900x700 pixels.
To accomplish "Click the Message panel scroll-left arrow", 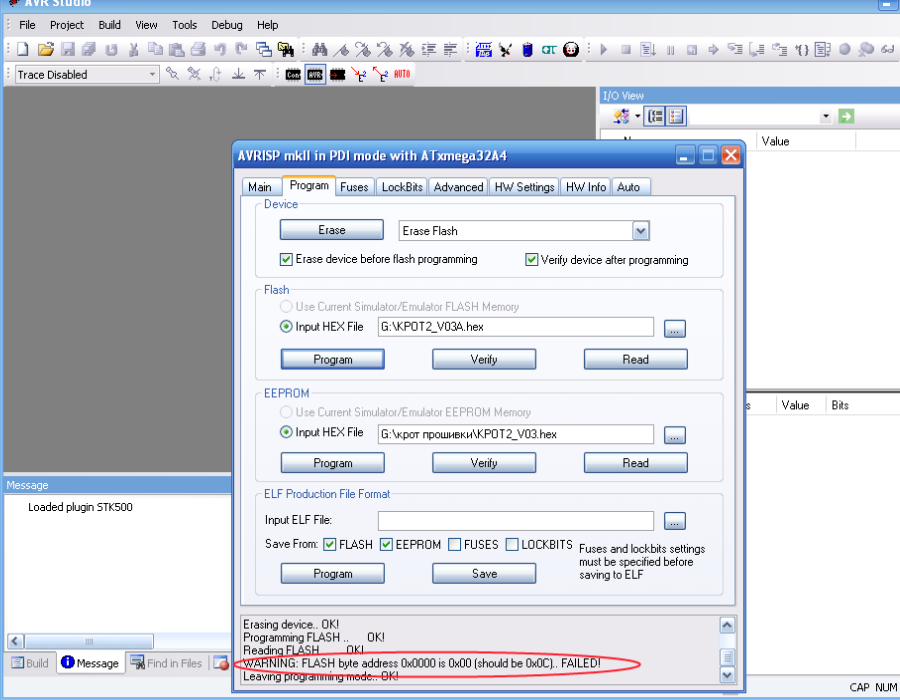I will (15, 641).
